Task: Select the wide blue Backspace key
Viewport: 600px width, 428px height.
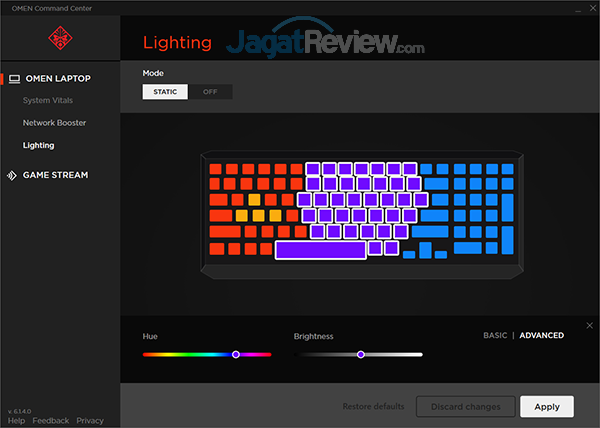Action: coord(436,184)
